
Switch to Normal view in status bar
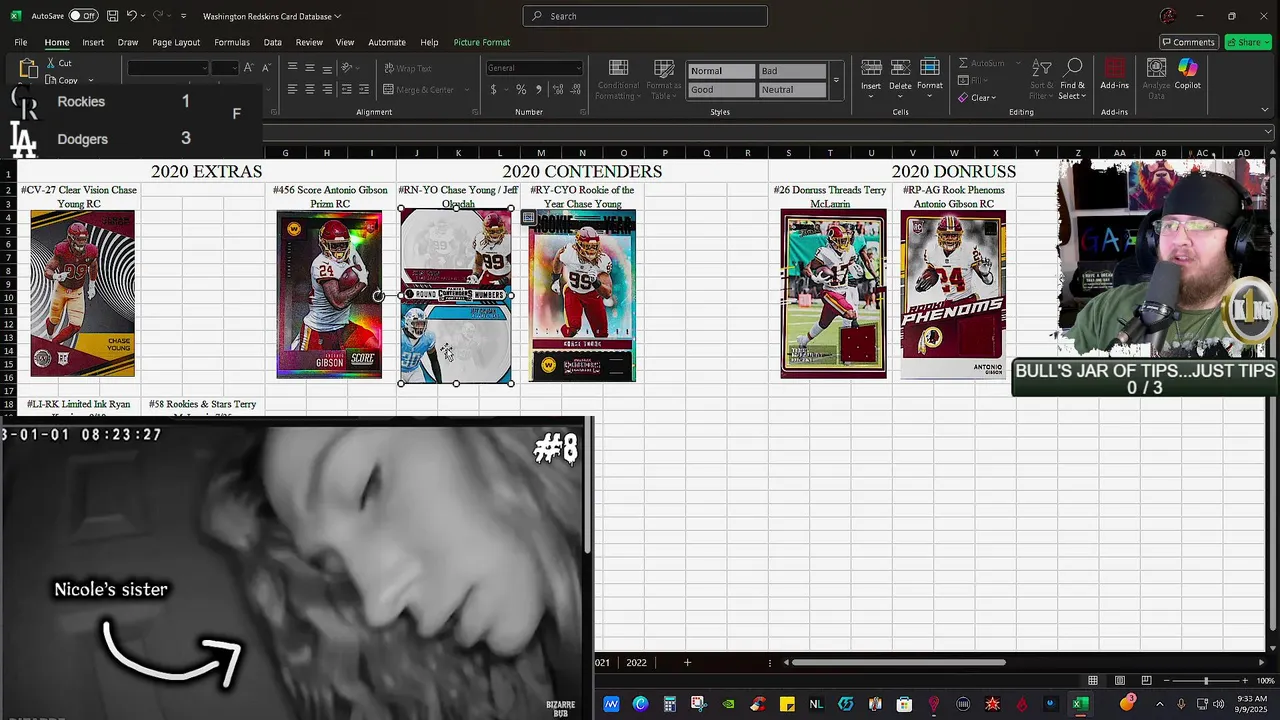point(1093,681)
